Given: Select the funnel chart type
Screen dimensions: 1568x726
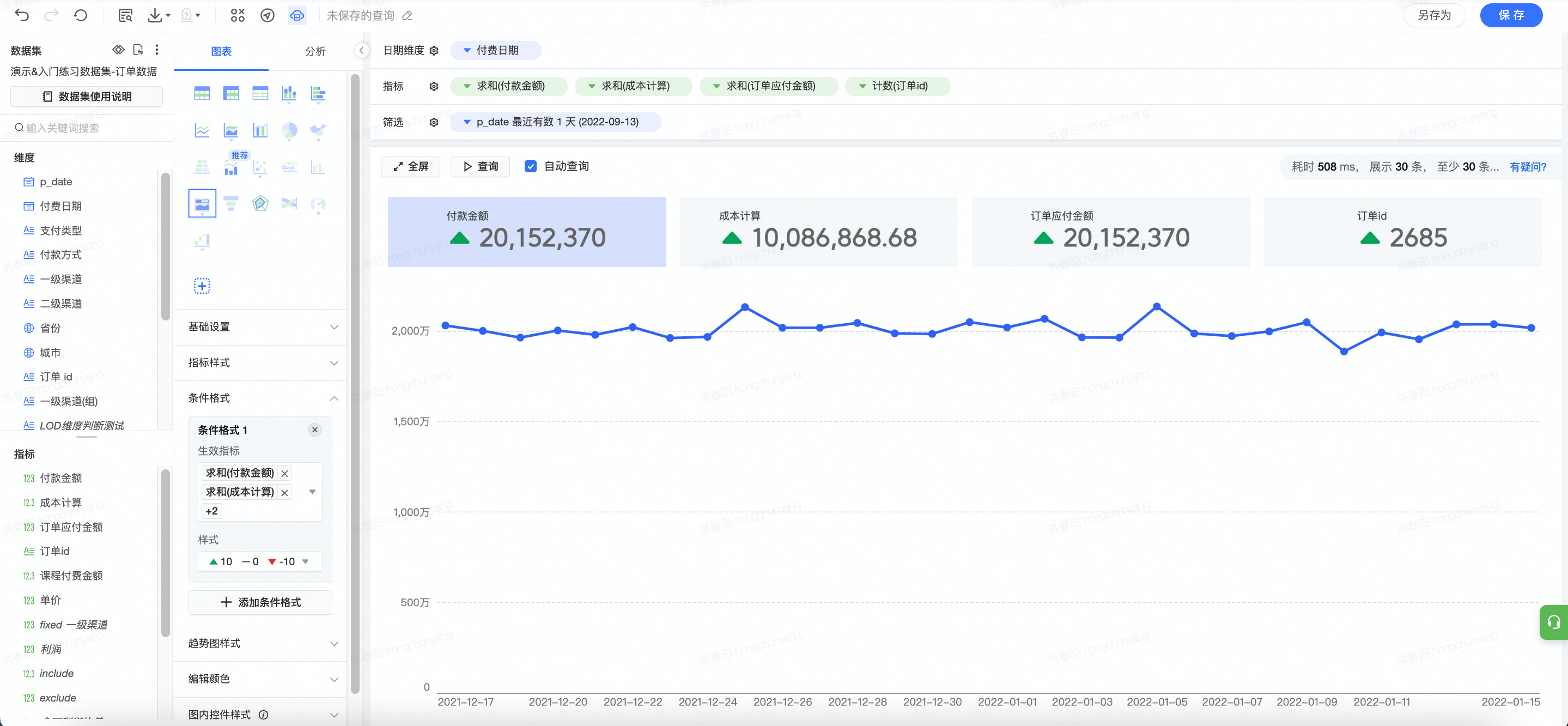Looking at the screenshot, I should (x=230, y=203).
